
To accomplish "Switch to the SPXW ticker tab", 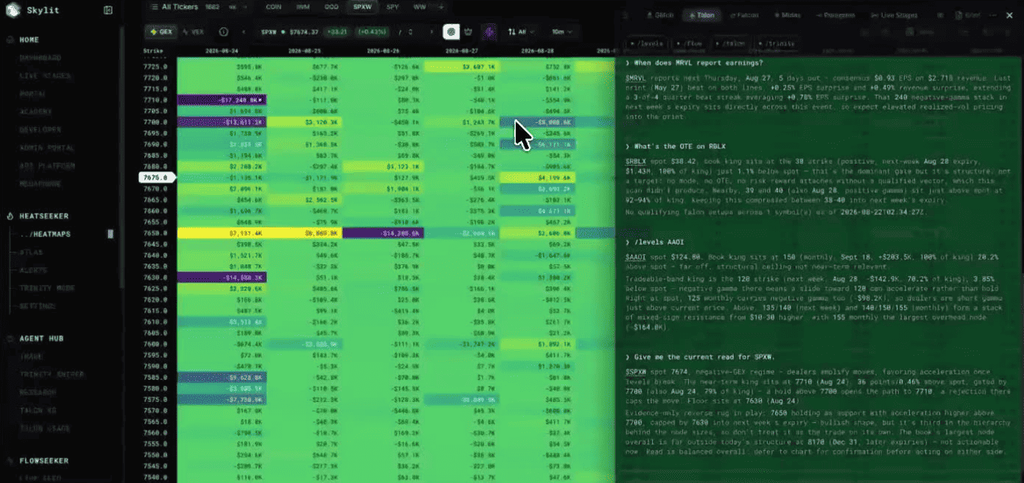I will 362,7.
